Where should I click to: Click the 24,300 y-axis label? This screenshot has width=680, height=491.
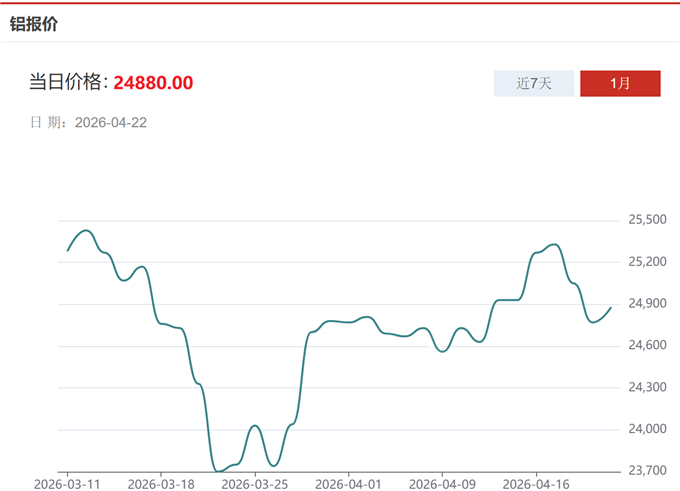click(647, 388)
